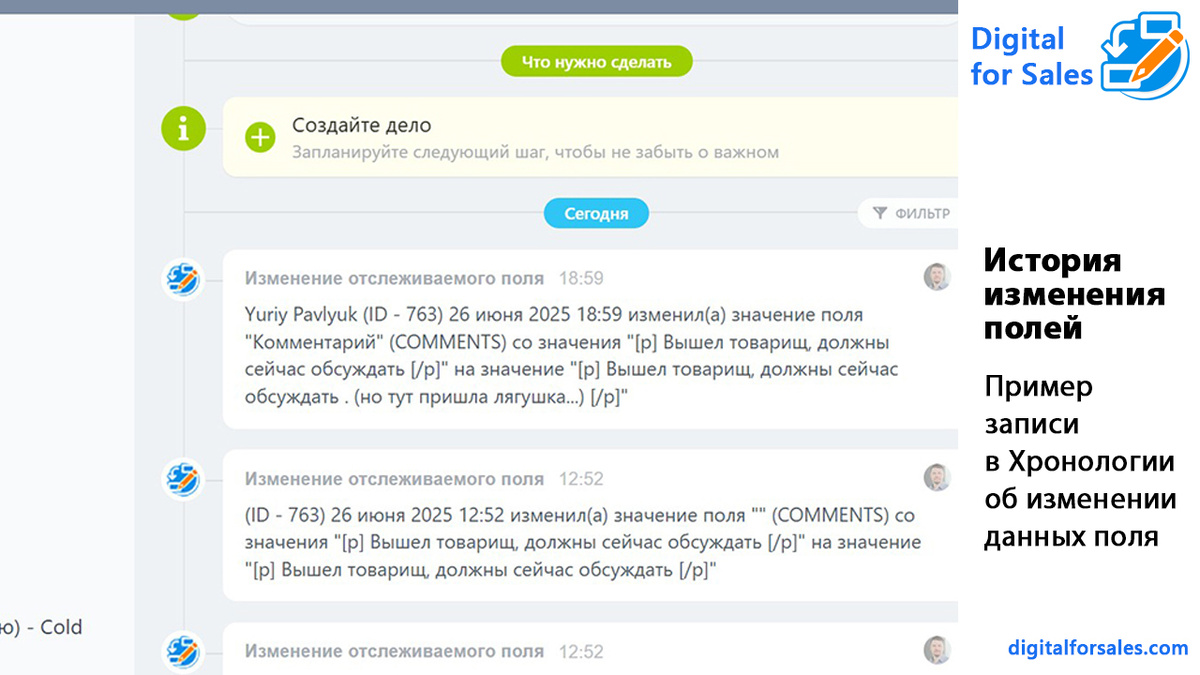Click the pencil icon of the 12:52 change entry
The height and width of the screenshot is (675, 1200).
tap(184, 480)
